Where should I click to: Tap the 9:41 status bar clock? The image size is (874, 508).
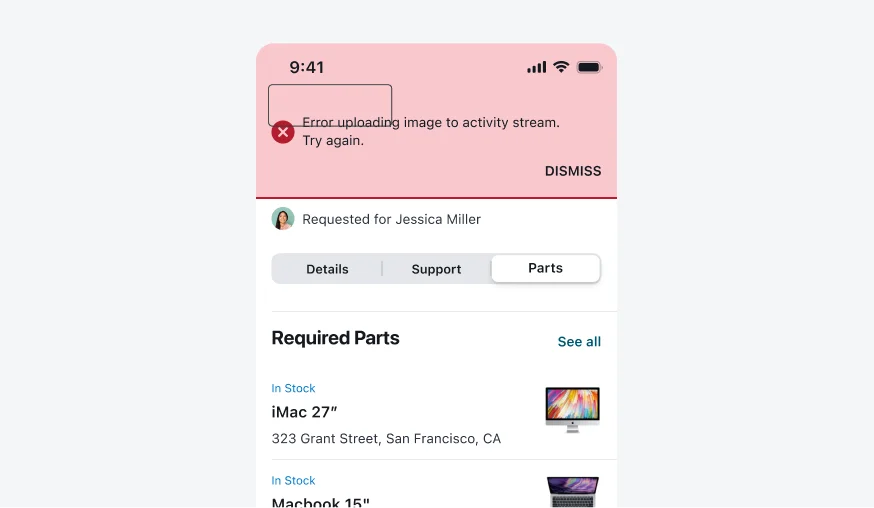(x=307, y=68)
